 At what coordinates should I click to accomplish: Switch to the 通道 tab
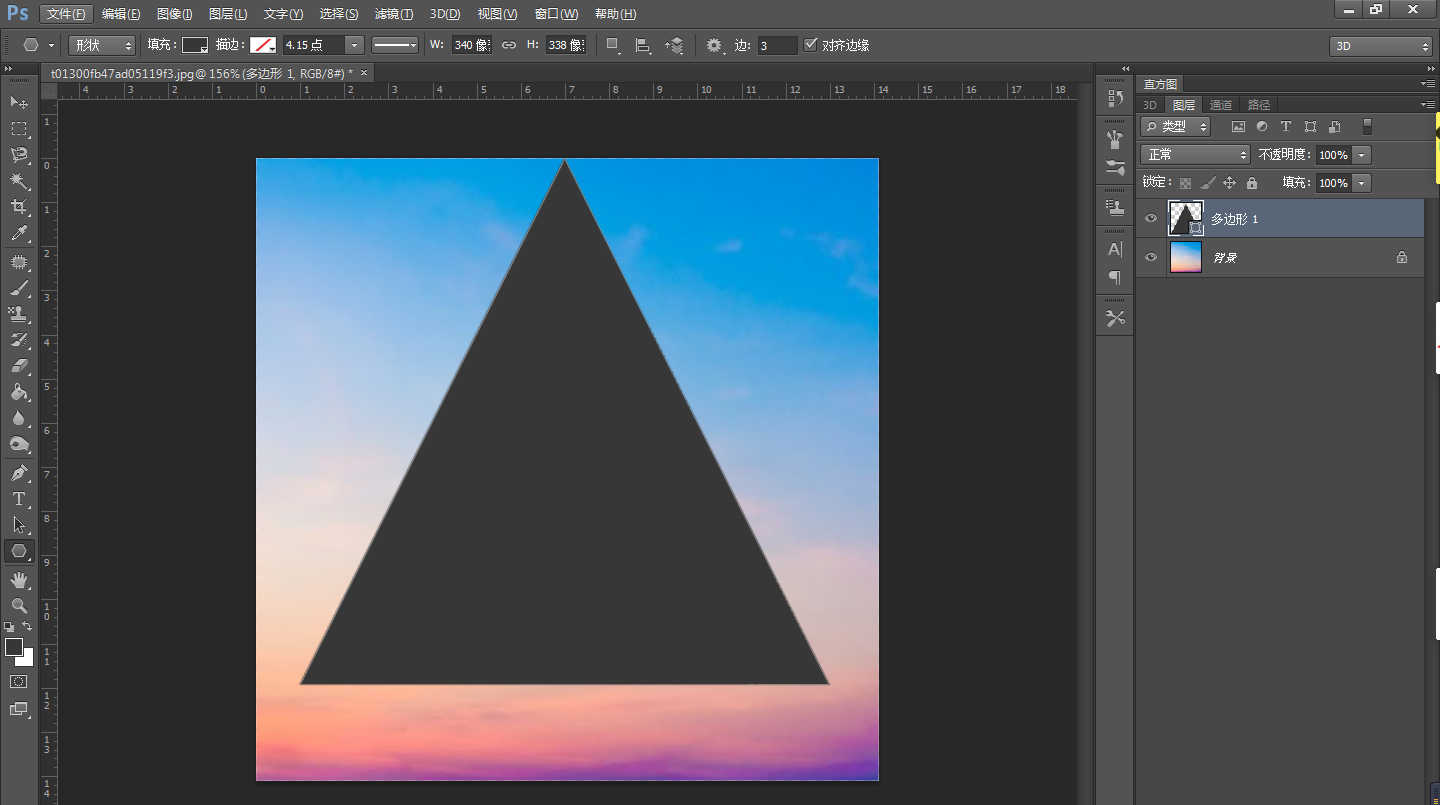(1220, 105)
